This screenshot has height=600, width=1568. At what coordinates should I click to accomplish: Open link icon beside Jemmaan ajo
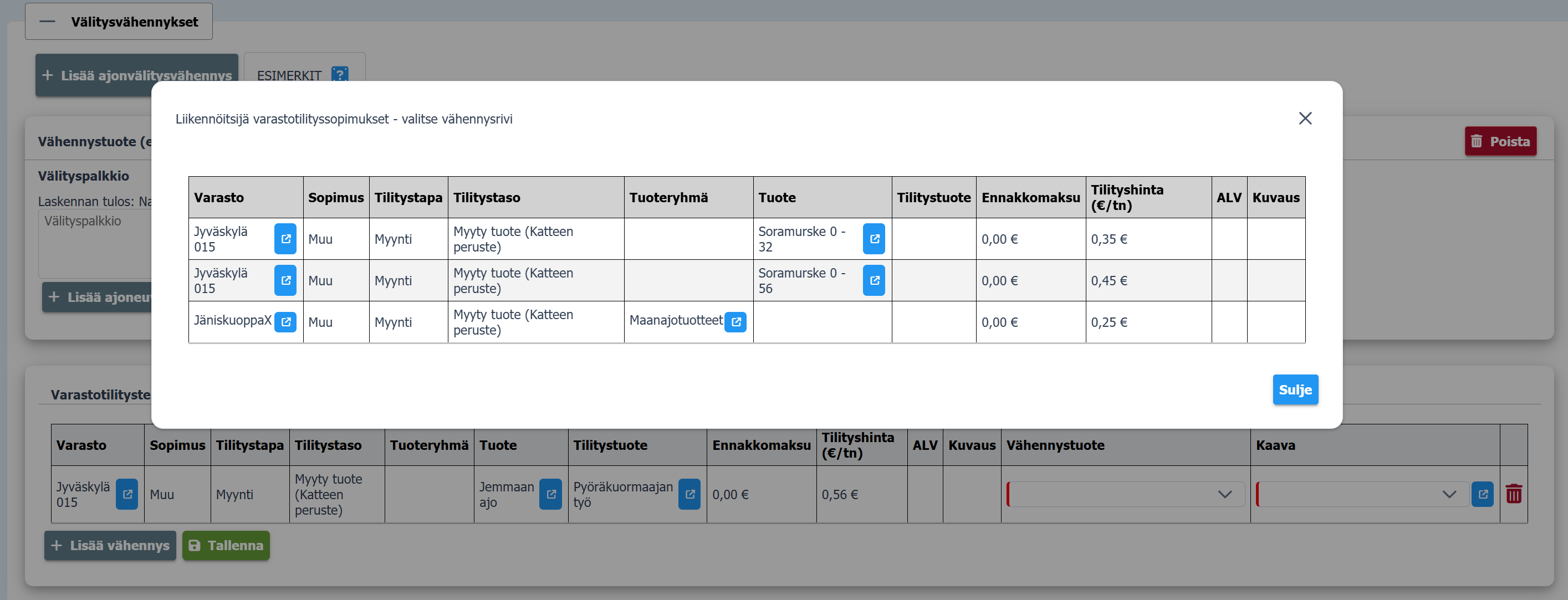pos(550,494)
